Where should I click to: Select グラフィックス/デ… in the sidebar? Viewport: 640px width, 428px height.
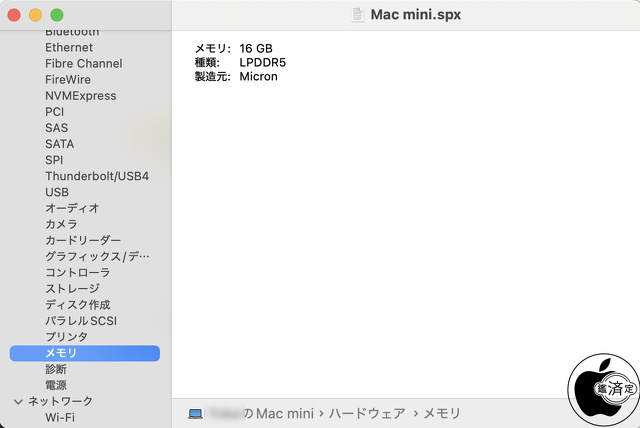(x=97, y=257)
